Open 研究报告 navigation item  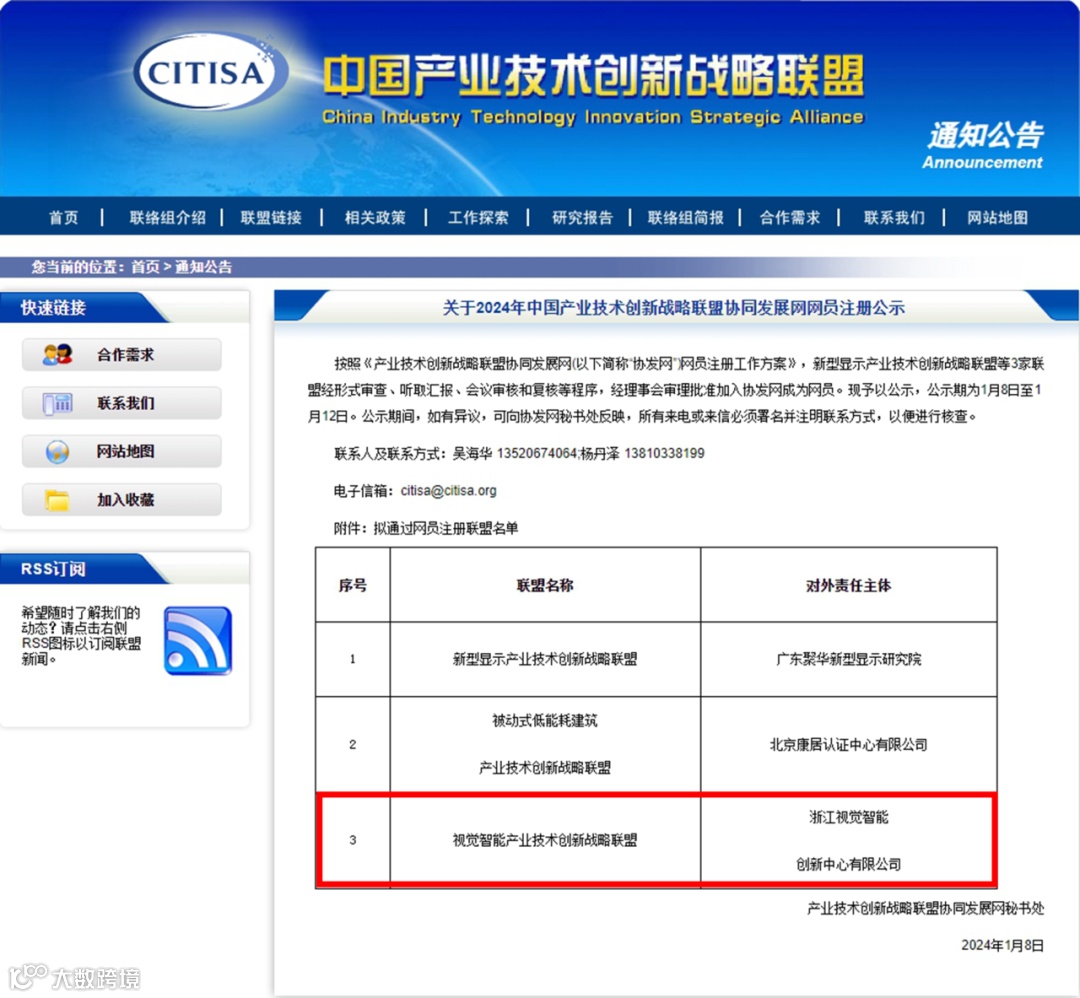tap(582, 218)
